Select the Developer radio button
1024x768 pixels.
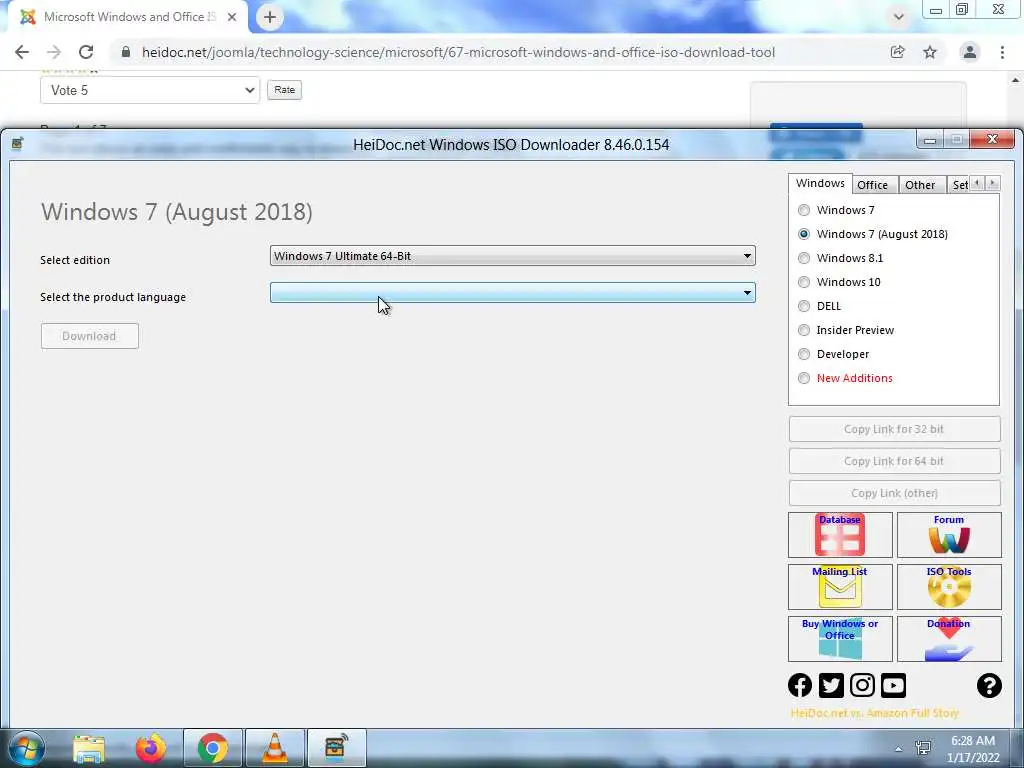tap(804, 354)
